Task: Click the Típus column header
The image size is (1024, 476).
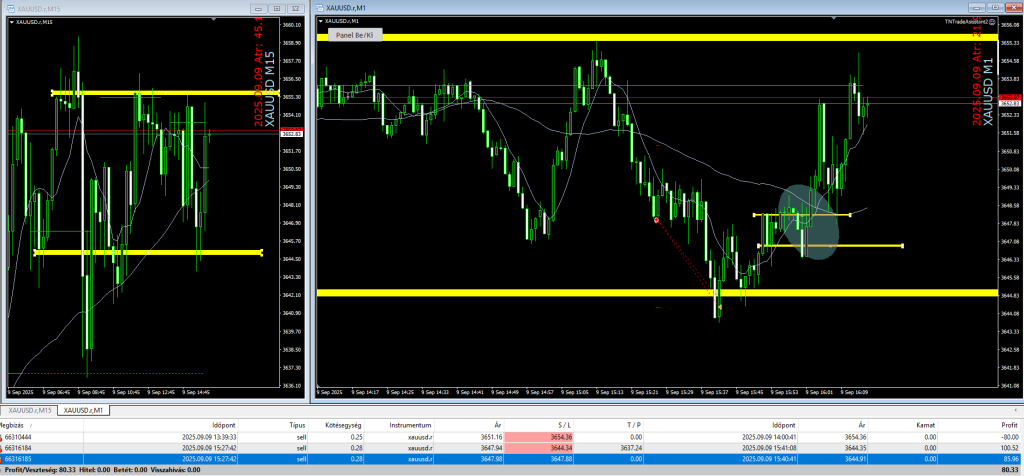Action: click(x=296, y=424)
